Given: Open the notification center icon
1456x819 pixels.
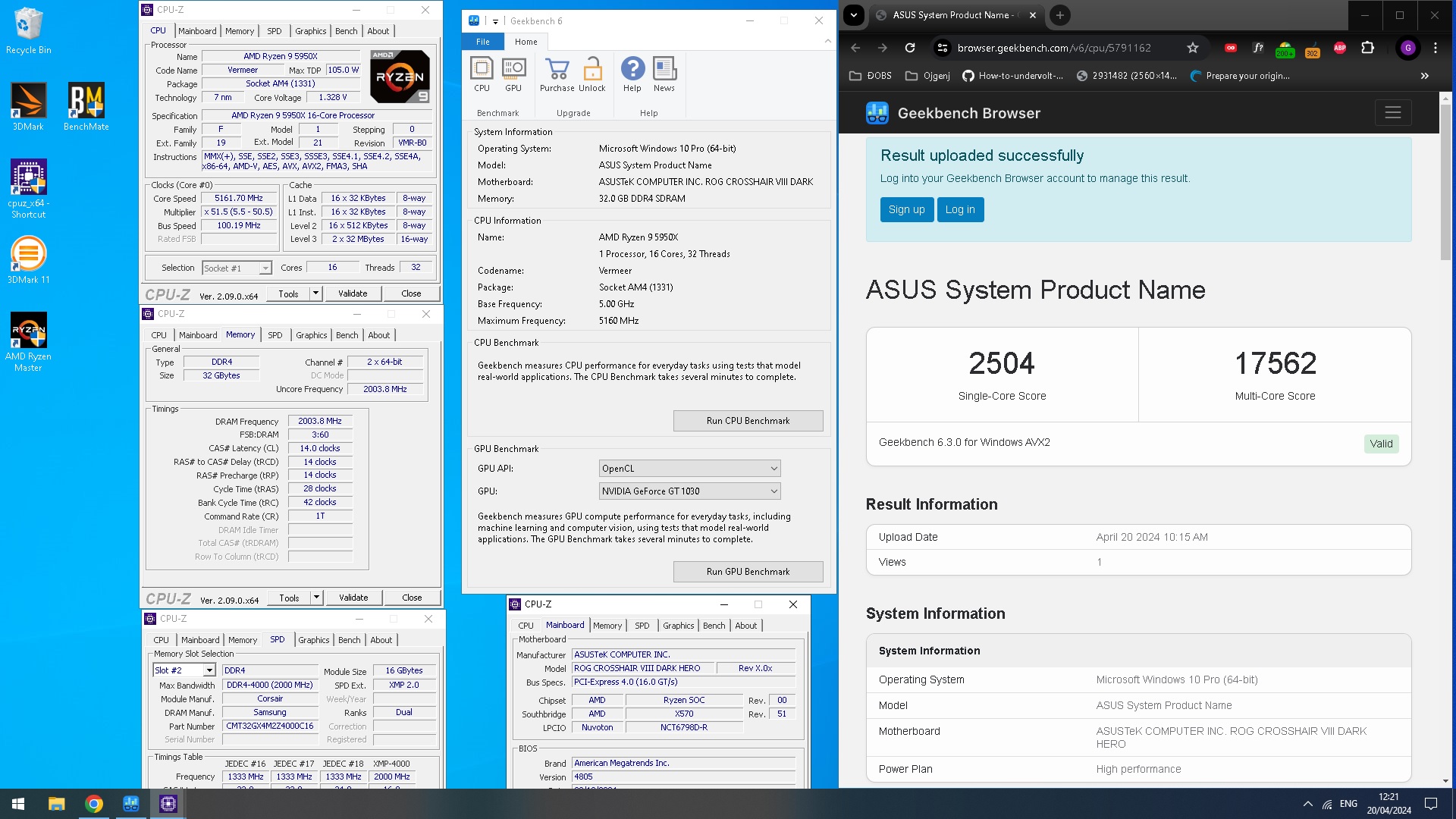Looking at the screenshot, I should click(x=1431, y=804).
